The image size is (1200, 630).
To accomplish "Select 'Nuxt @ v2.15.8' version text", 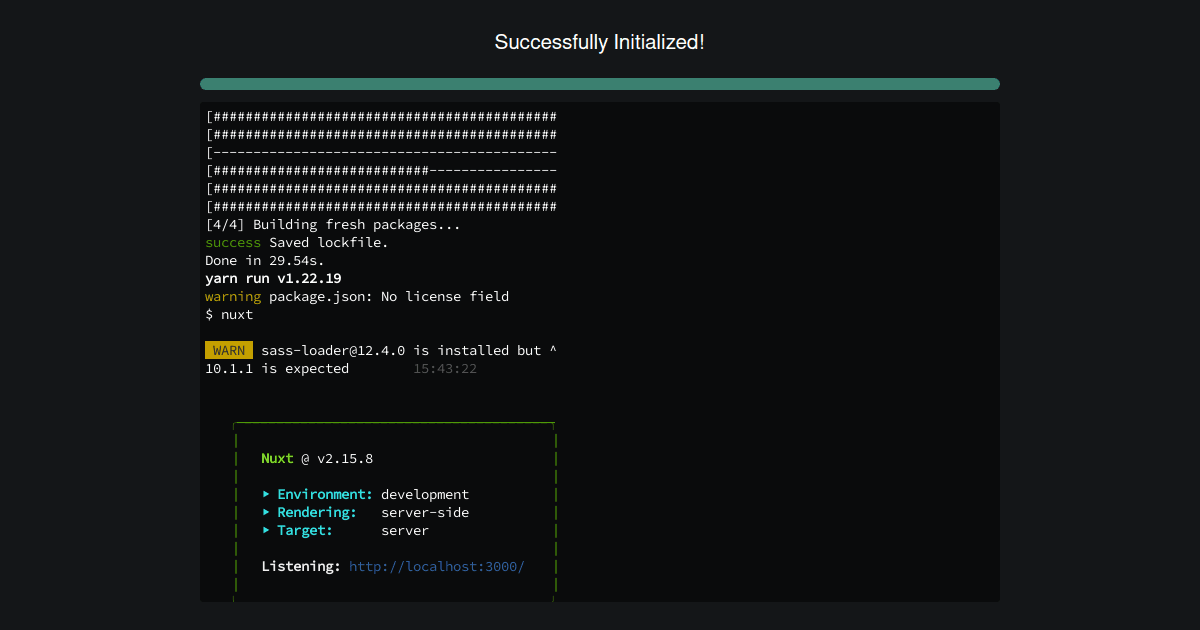I will 317,458.
